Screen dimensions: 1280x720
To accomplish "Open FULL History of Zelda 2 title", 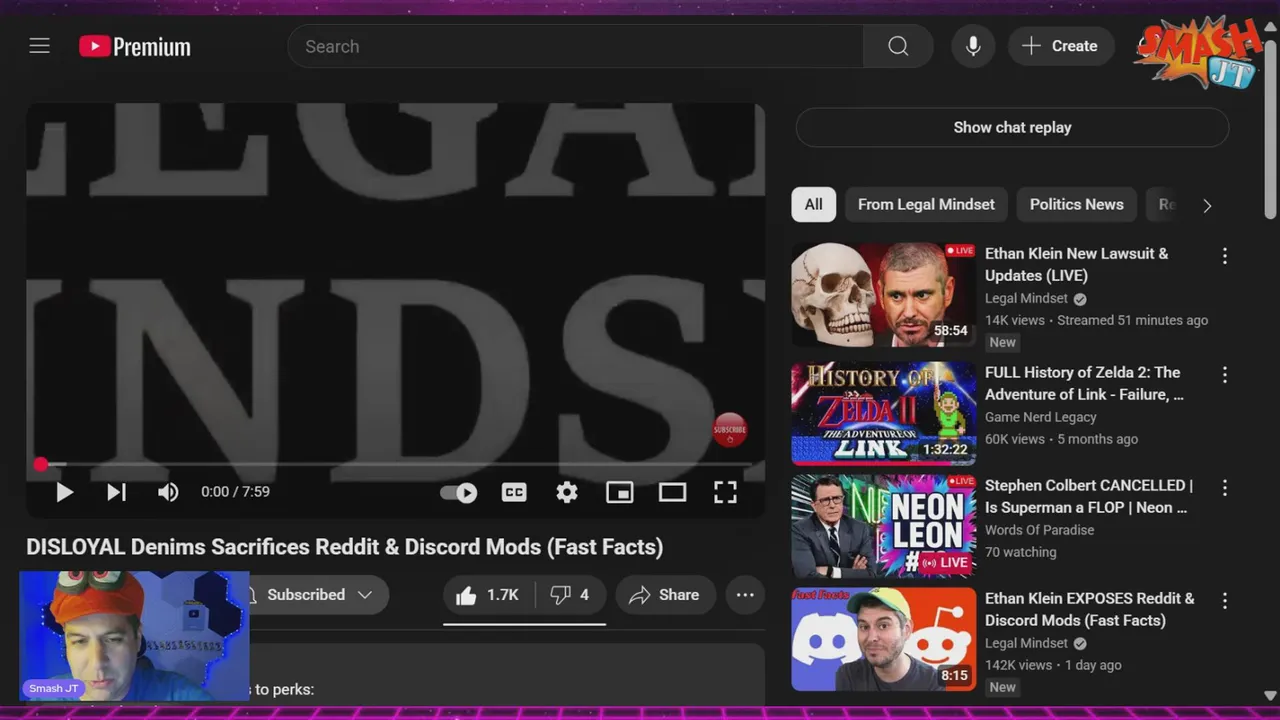I will point(1084,383).
